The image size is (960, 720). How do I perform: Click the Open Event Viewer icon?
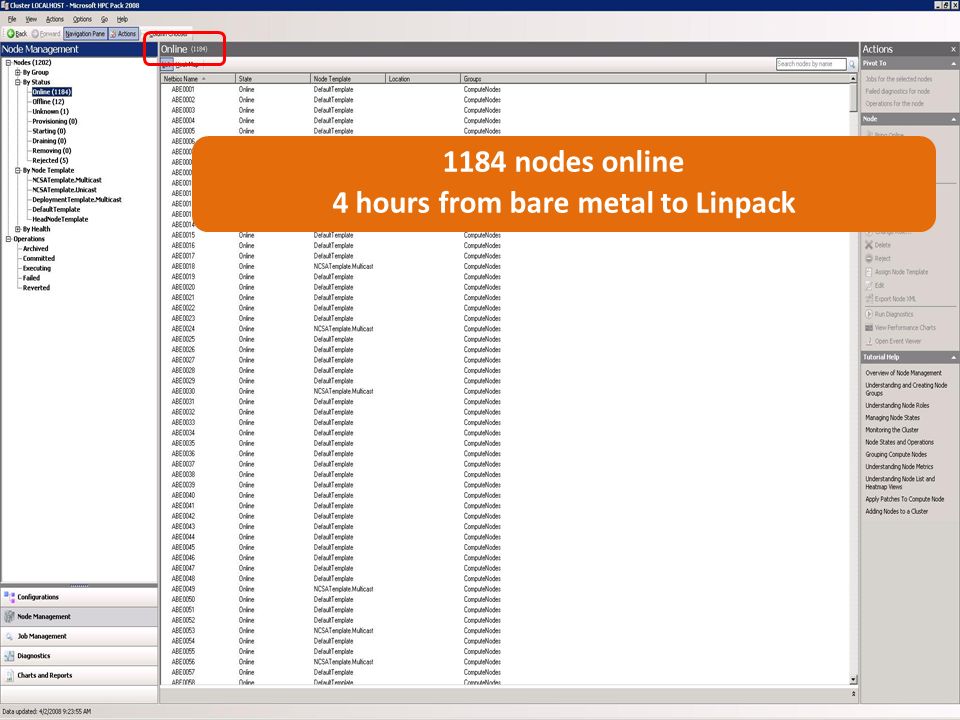tap(869, 341)
